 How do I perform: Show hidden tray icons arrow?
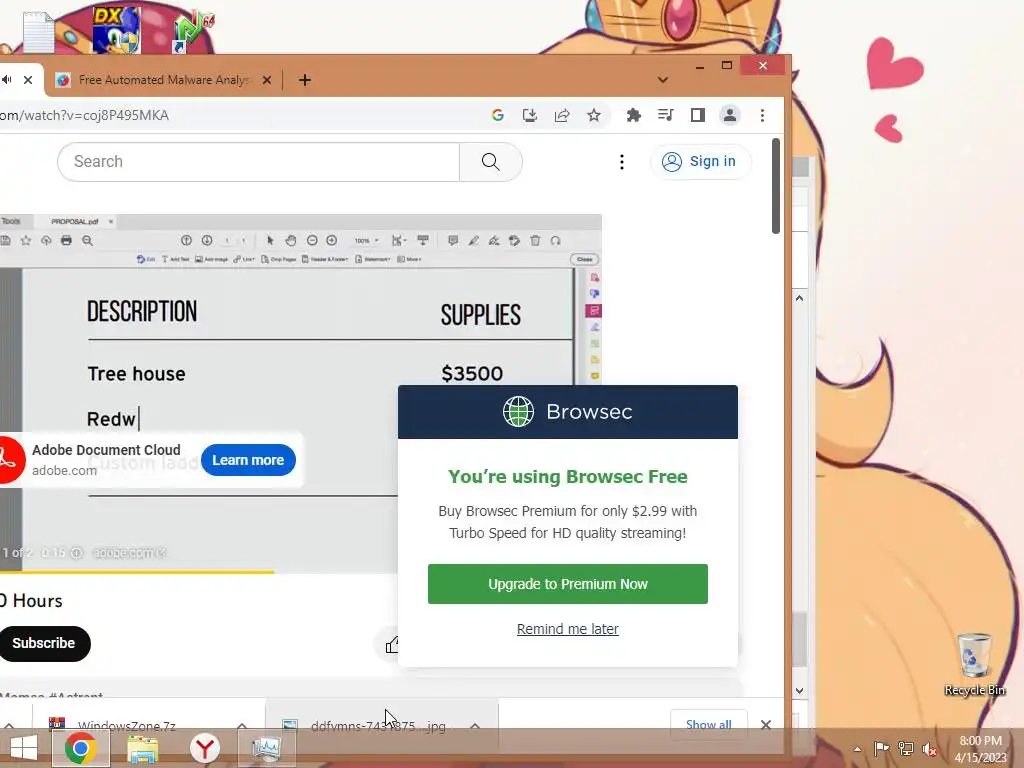pyautogui.click(x=857, y=749)
